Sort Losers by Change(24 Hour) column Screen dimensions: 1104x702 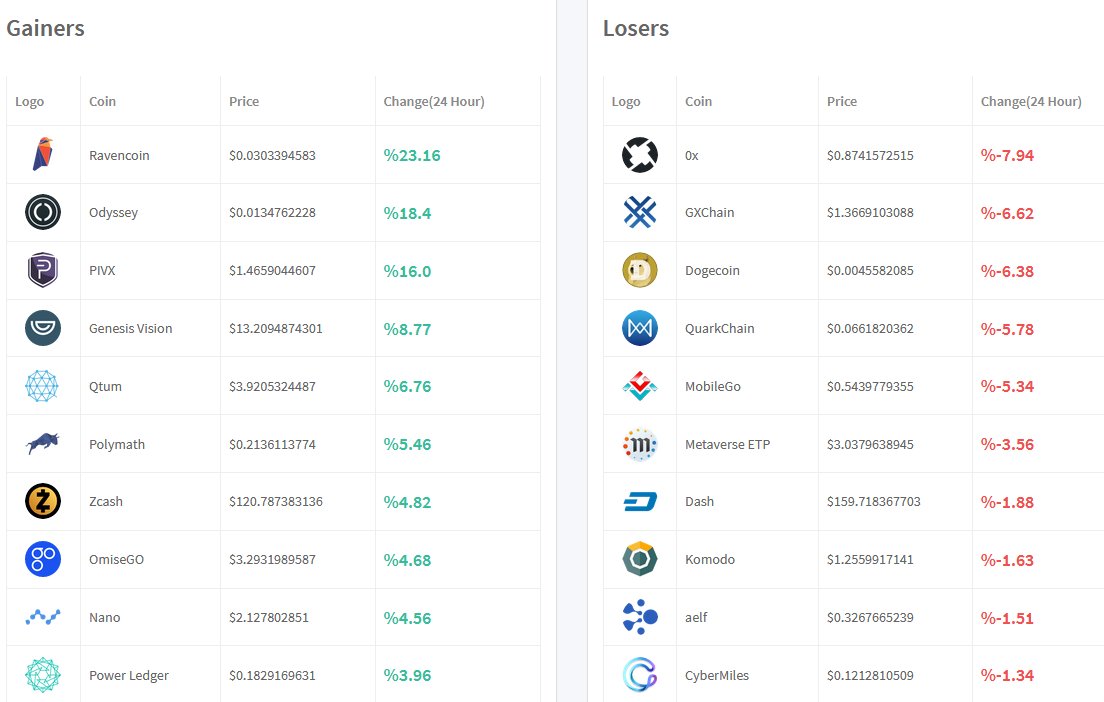pyautogui.click(x=1031, y=101)
